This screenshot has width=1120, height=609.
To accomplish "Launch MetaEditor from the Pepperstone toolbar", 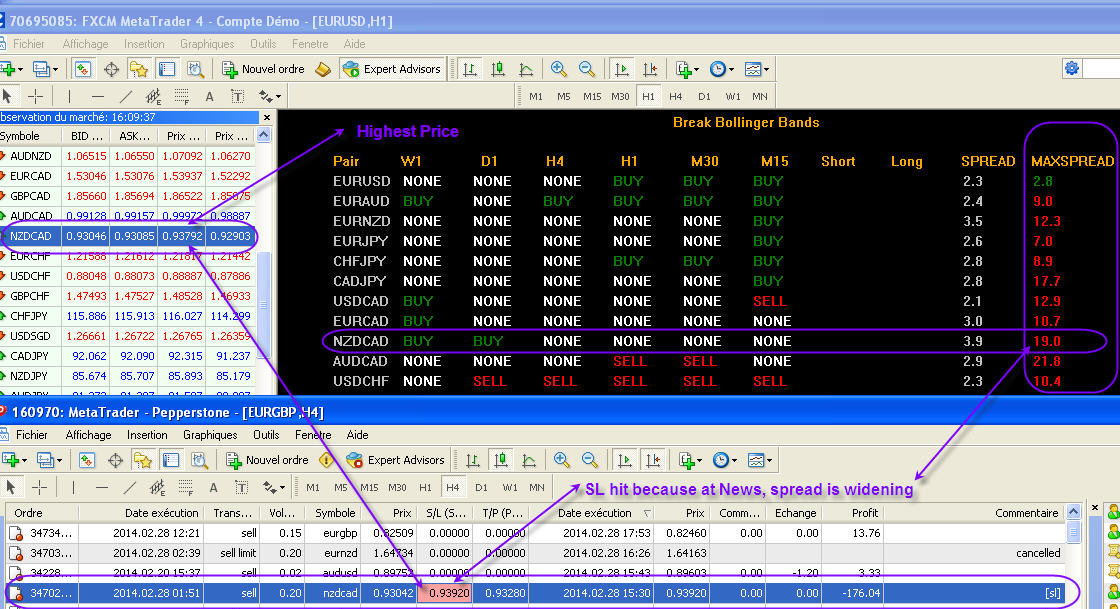I will 326,460.
